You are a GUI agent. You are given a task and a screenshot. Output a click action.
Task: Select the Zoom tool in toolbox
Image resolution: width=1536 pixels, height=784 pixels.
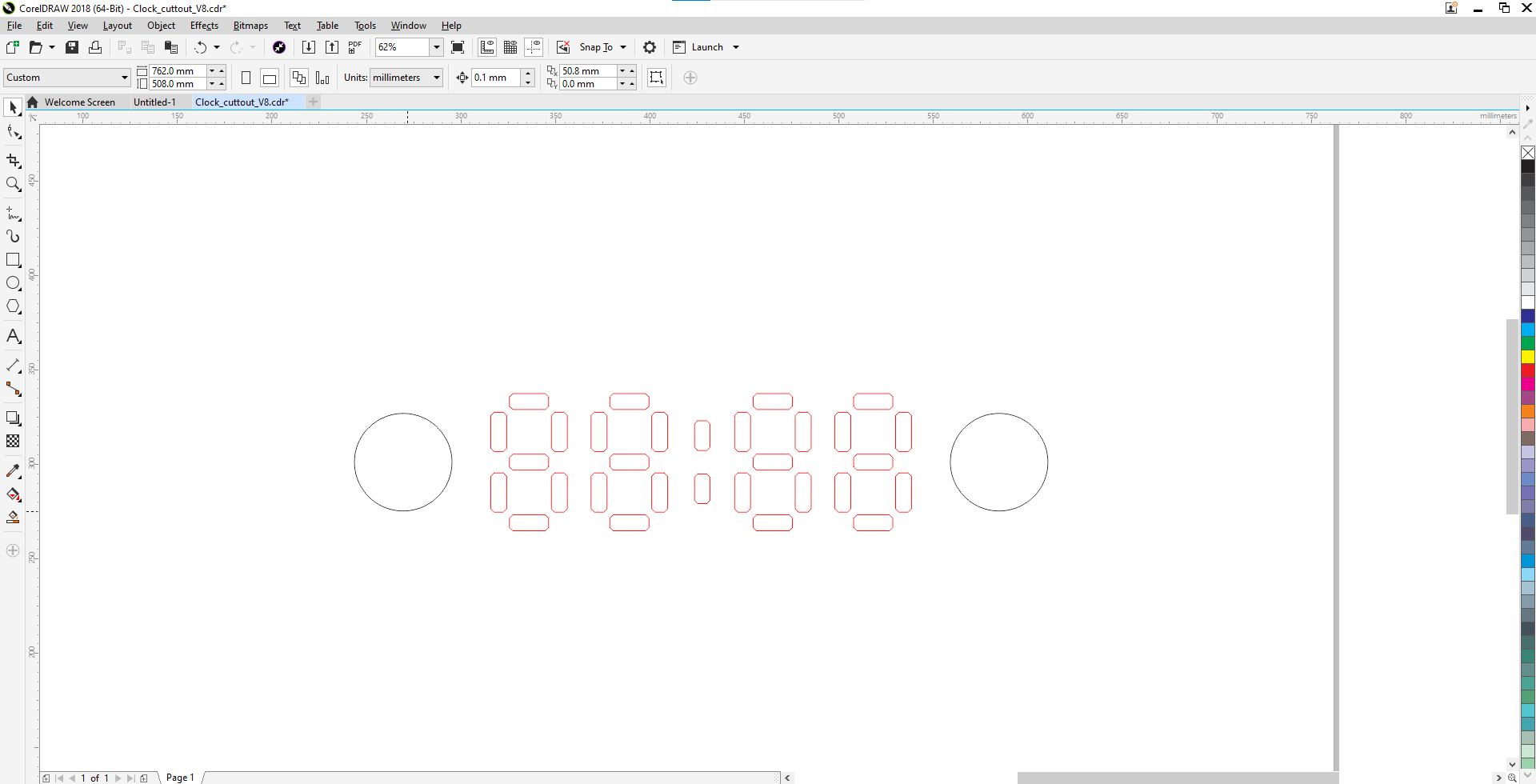click(13, 184)
